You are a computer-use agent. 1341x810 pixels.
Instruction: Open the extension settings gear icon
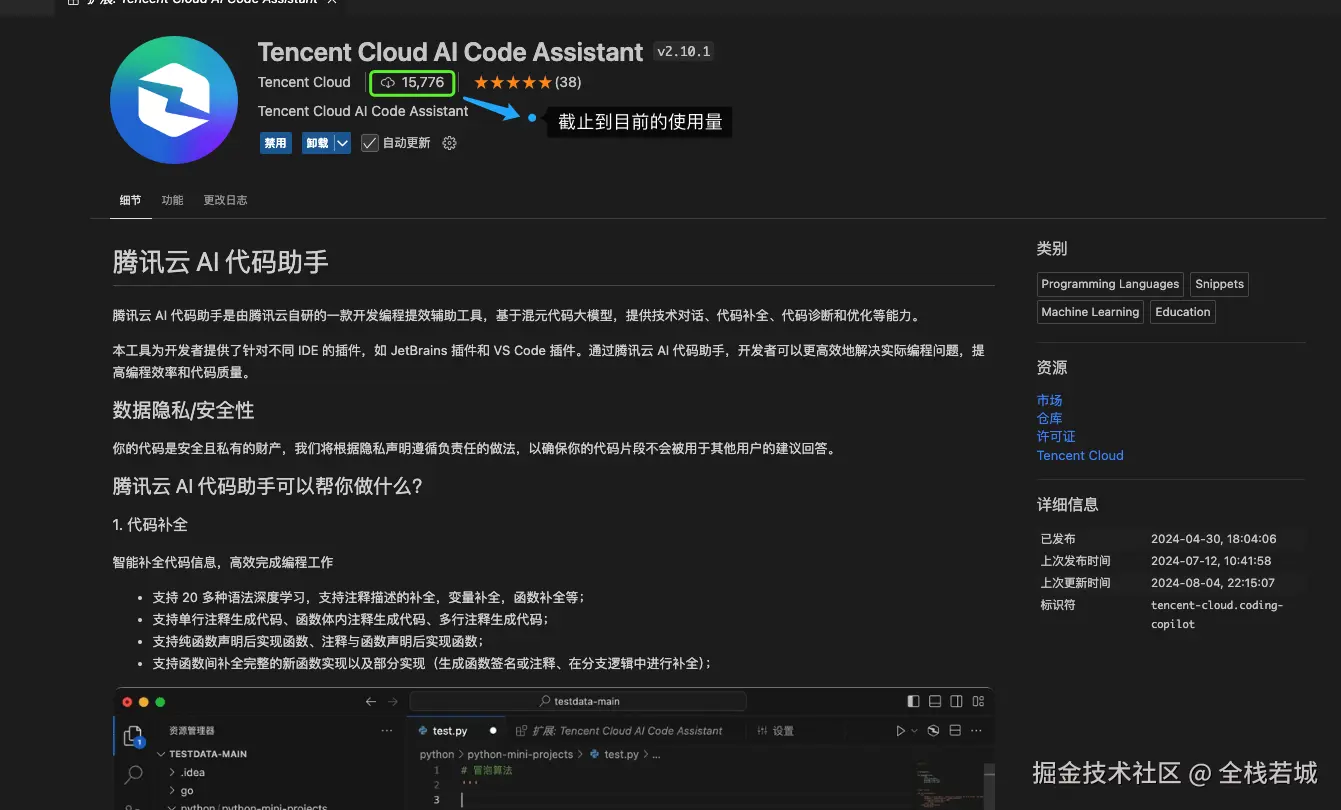[x=449, y=143]
